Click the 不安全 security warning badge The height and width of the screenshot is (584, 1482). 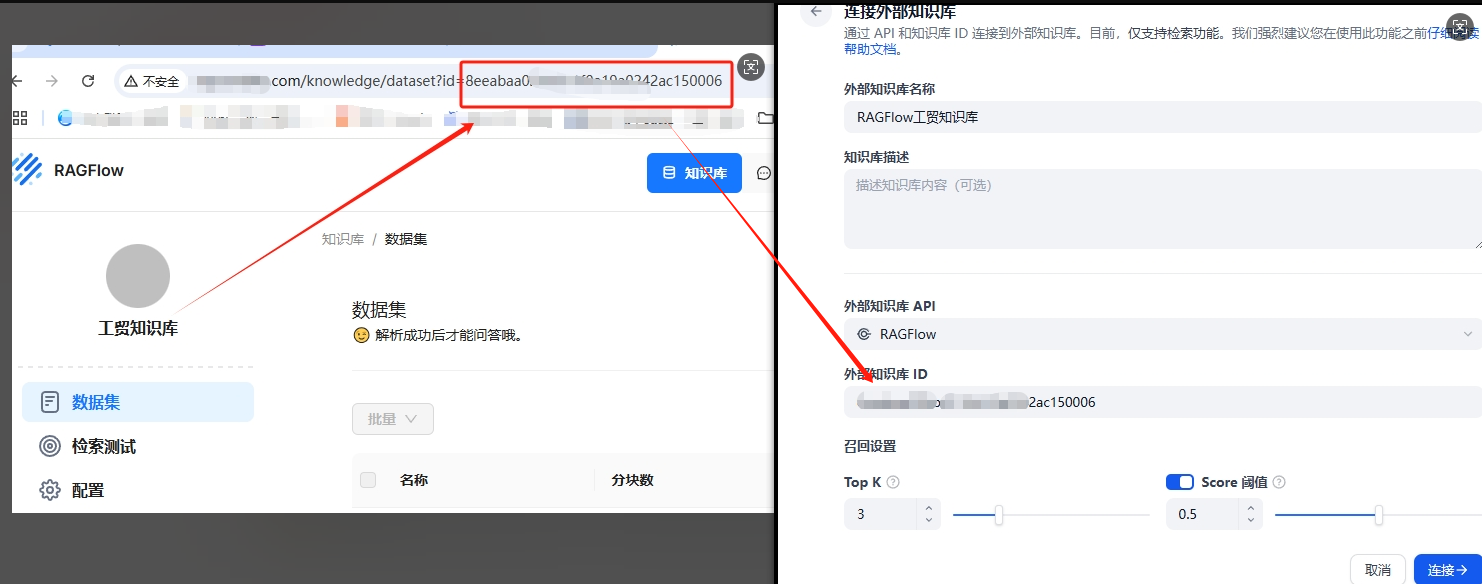click(x=151, y=81)
